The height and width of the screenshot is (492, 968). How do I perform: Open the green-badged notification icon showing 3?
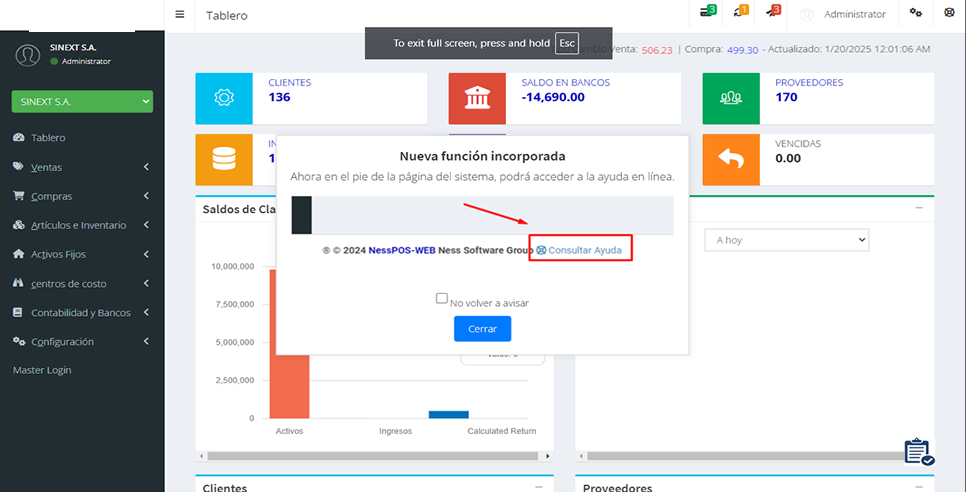click(x=708, y=13)
